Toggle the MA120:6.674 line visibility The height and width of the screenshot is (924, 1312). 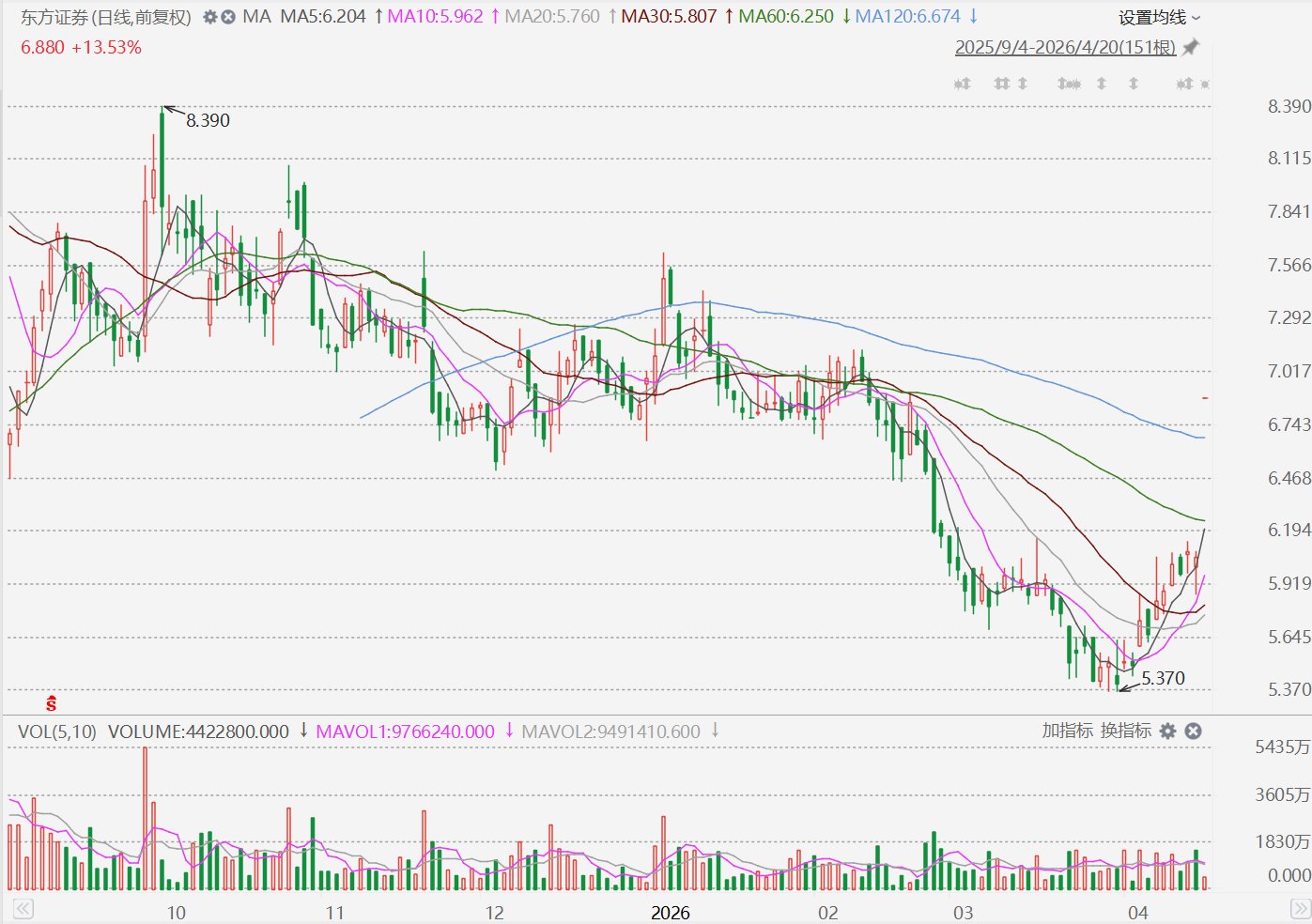[907, 17]
